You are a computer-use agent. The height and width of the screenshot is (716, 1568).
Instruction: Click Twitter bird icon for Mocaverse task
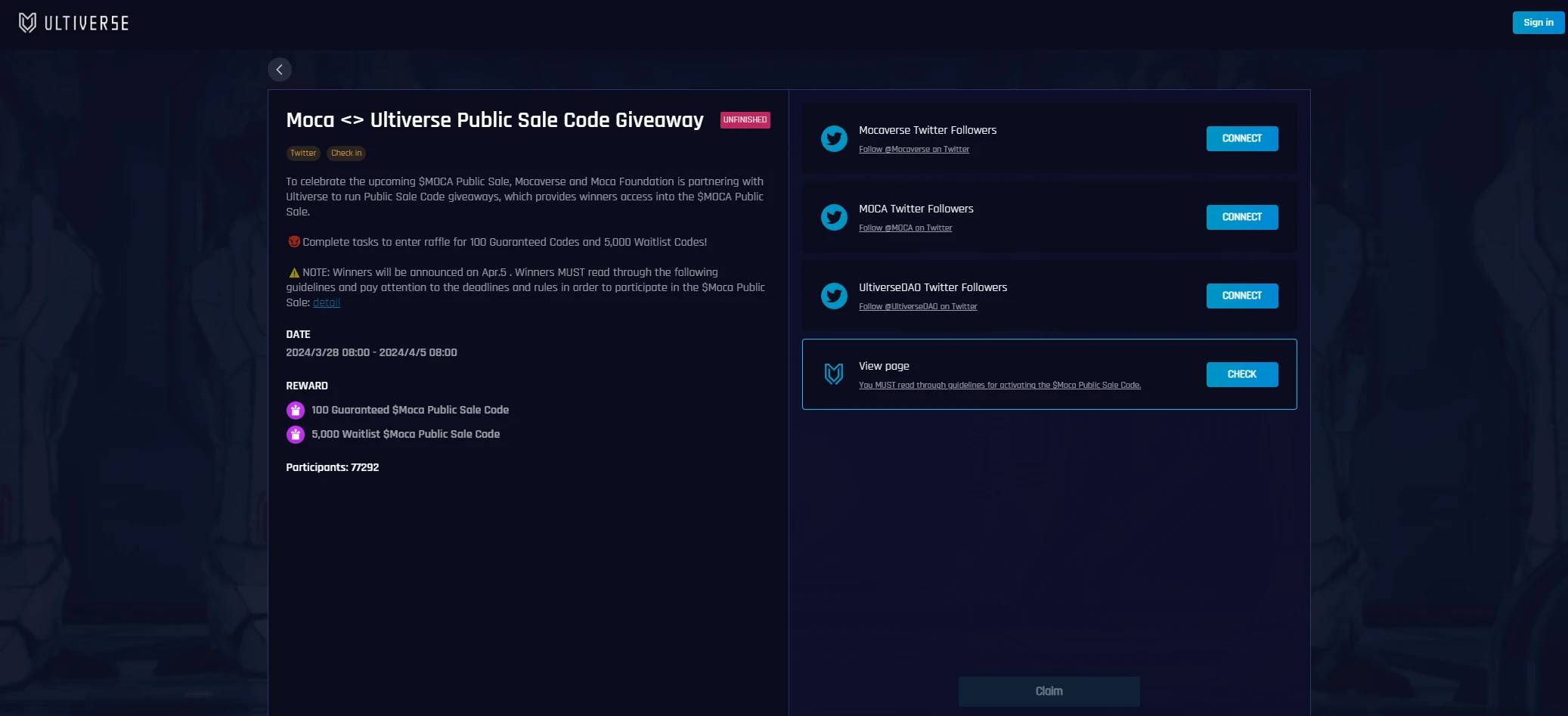pos(834,138)
